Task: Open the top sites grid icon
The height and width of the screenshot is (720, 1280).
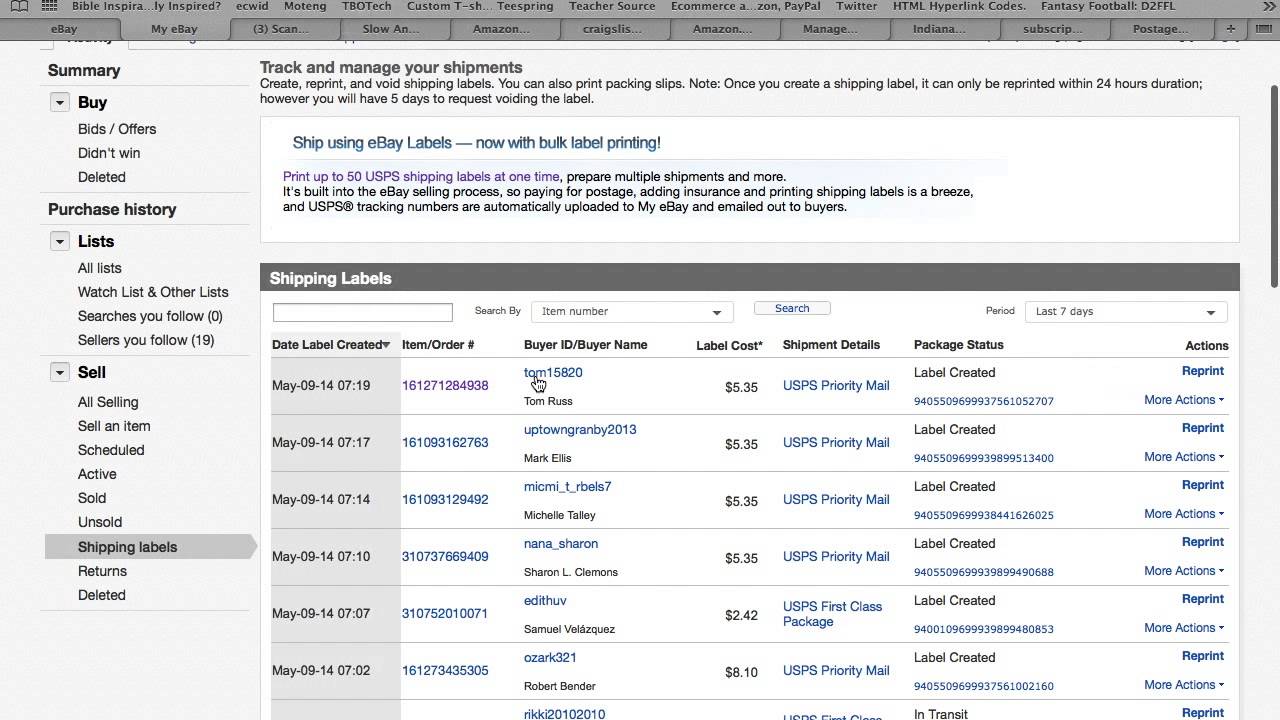Action: tap(49, 6)
